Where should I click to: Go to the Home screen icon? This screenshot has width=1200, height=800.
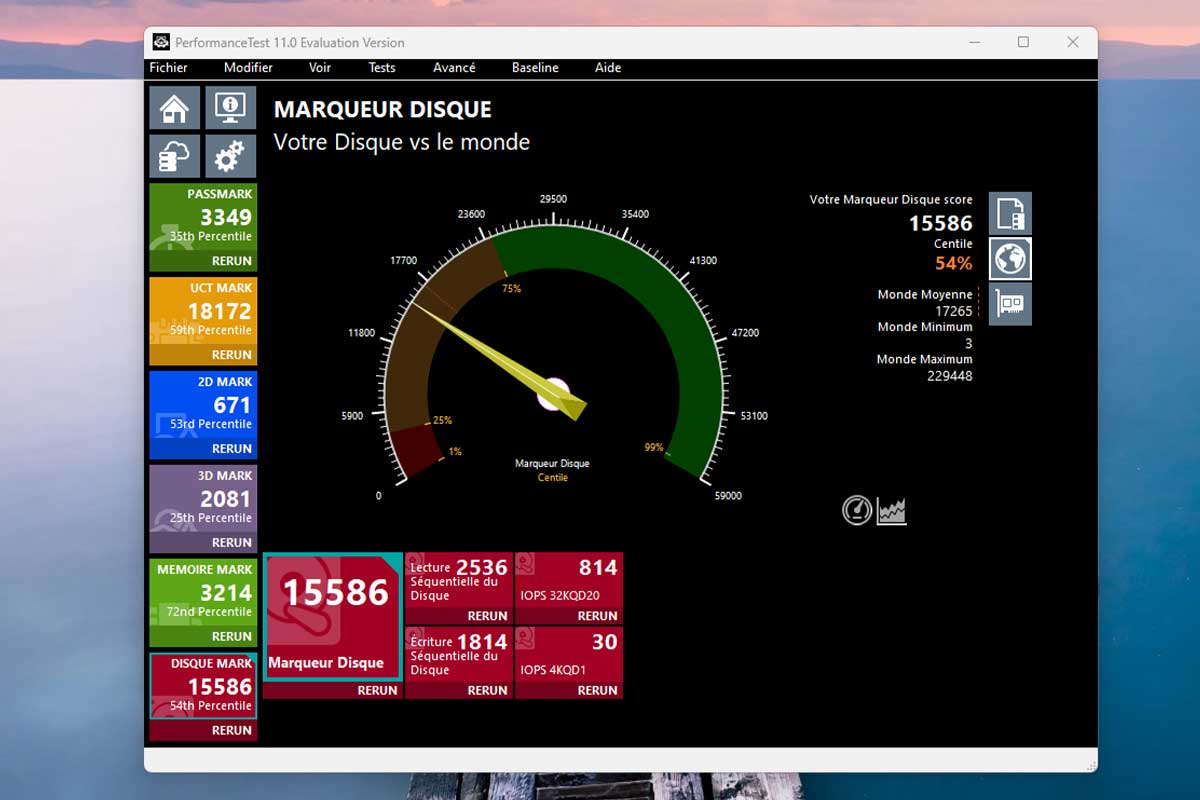[x=174, y=108]
